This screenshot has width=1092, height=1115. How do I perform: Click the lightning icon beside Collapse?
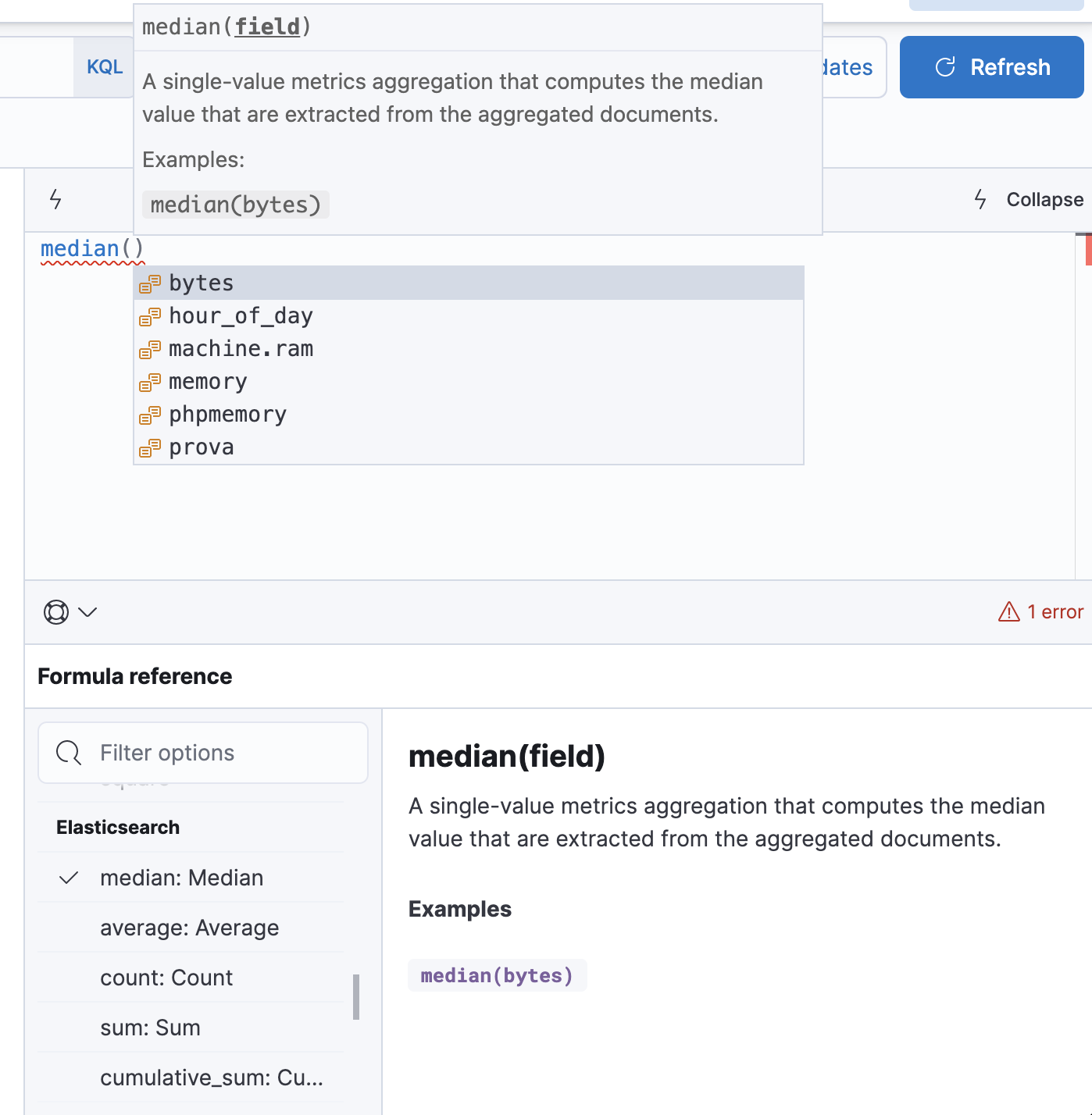click(x=980, y=200)
